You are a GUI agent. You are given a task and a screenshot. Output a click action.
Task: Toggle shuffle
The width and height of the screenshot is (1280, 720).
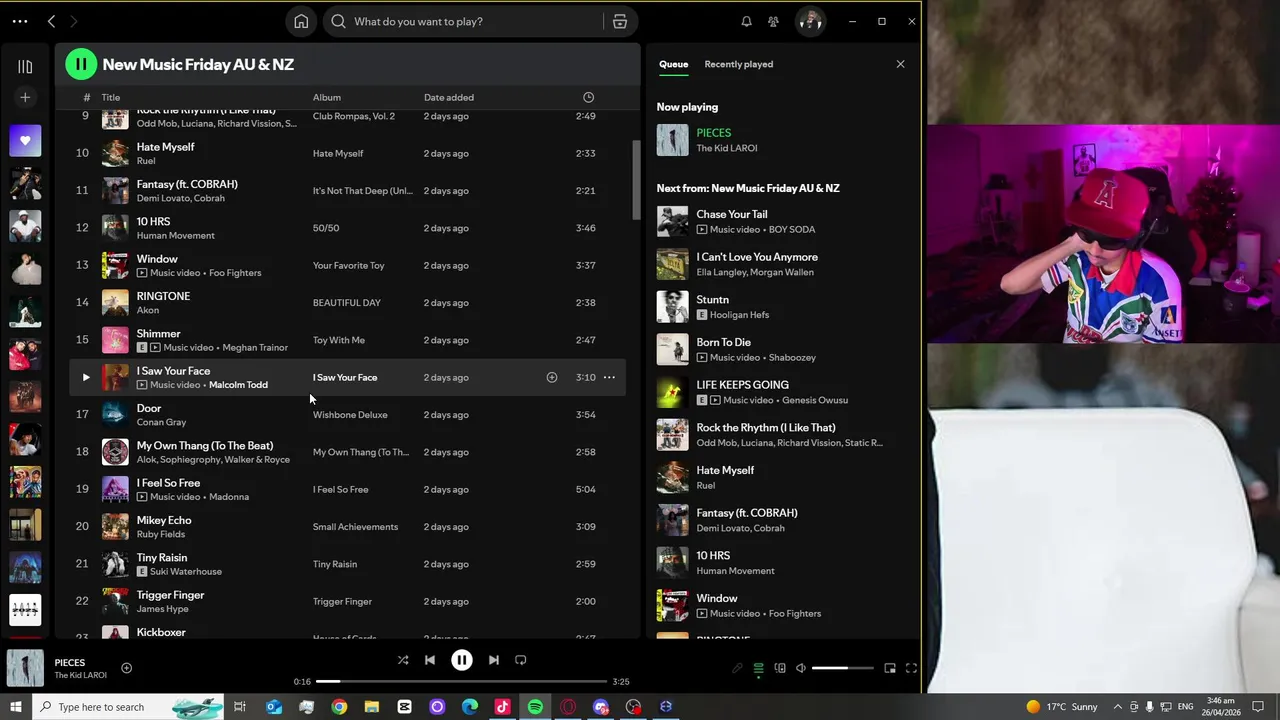pyautogui.click(x=402, y=660)
